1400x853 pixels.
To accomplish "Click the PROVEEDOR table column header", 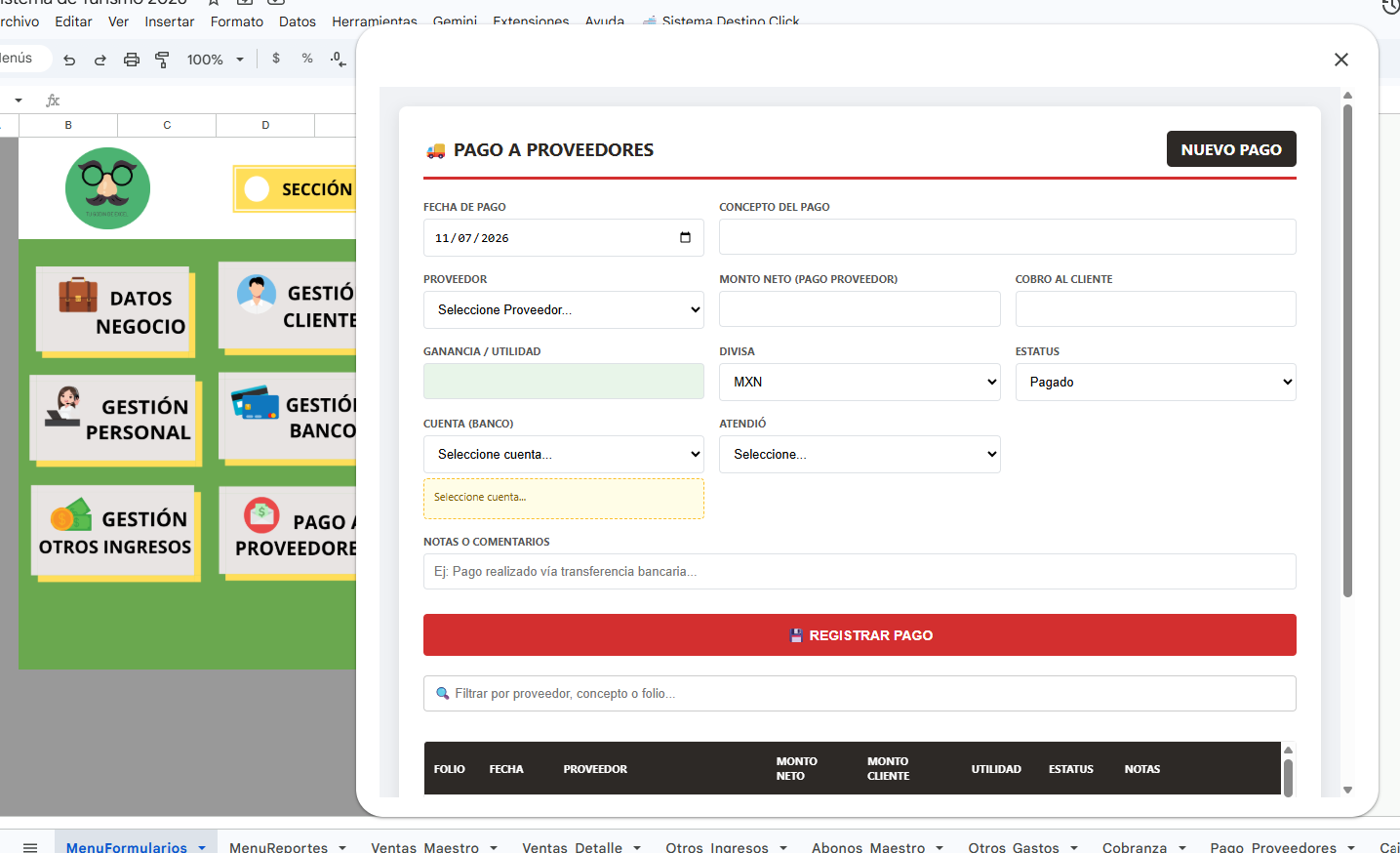I will pyautogui.click(x=595, y=769).
